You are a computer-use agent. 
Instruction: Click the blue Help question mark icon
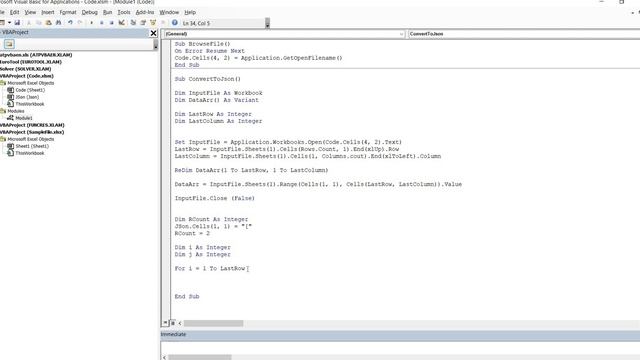pos(175,23)
